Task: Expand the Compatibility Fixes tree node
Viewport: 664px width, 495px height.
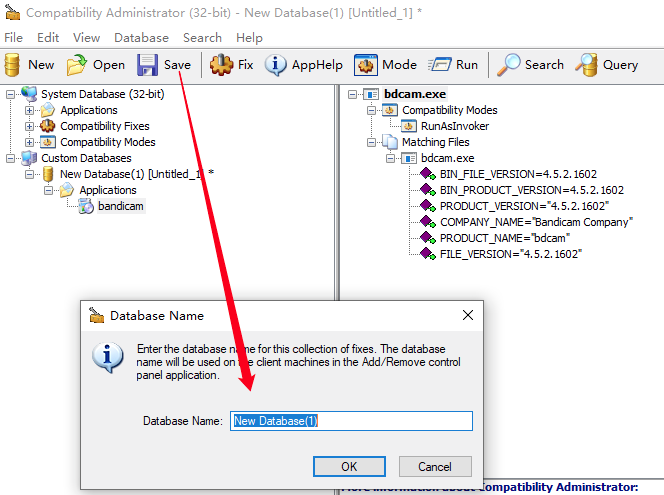Action: click(x=29, y=126)
